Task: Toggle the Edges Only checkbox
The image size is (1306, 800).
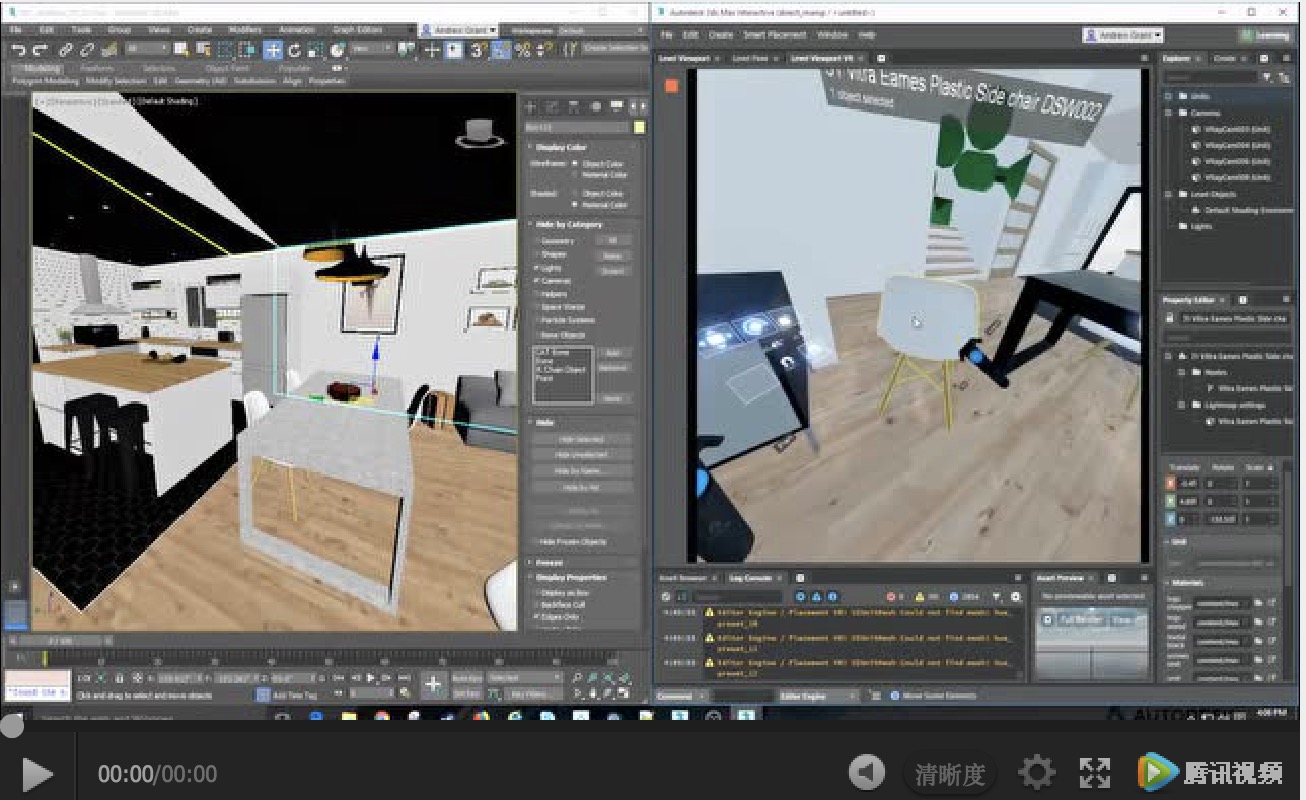Action: pyautogui.click(x=537, y=618)
